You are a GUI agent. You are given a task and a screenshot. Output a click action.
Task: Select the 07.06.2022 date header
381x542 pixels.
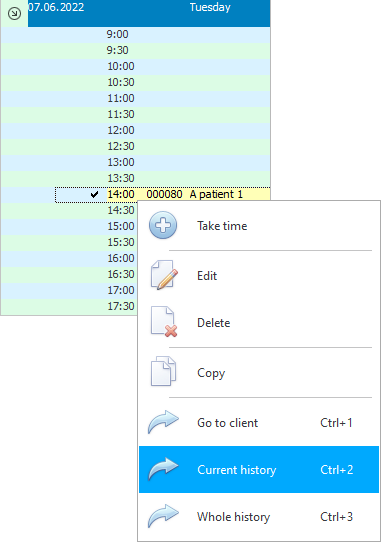click(56, 7)
